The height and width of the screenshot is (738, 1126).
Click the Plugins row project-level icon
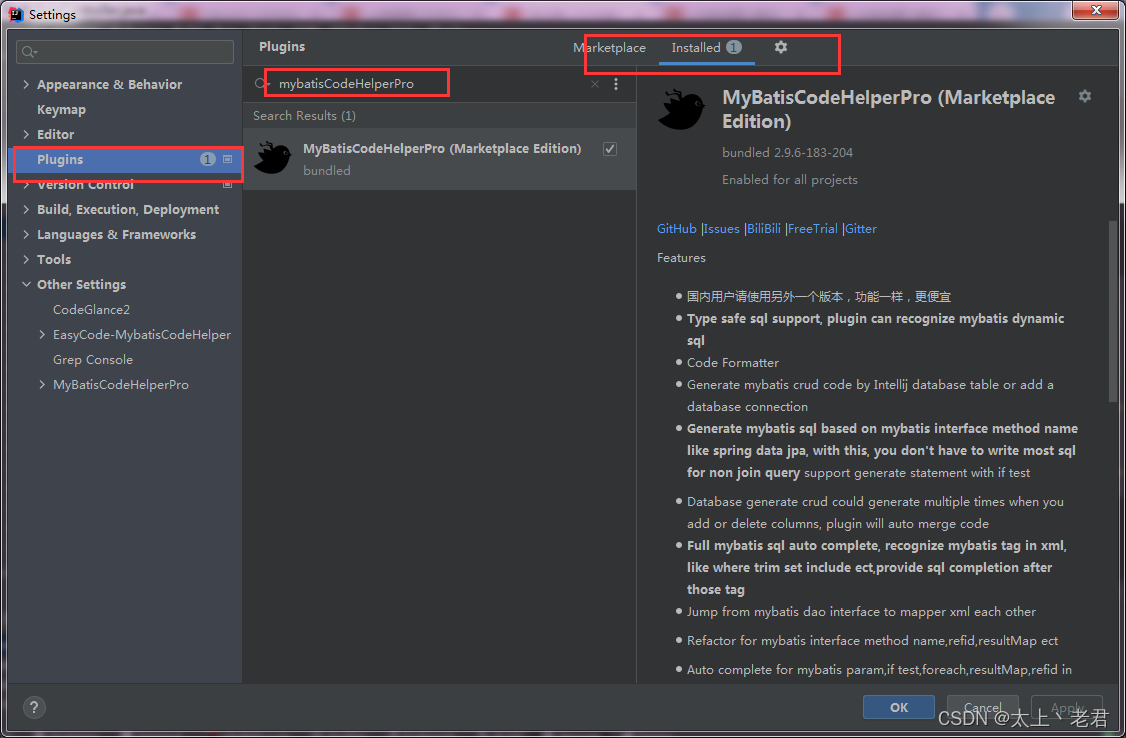[x=228, y=159]
